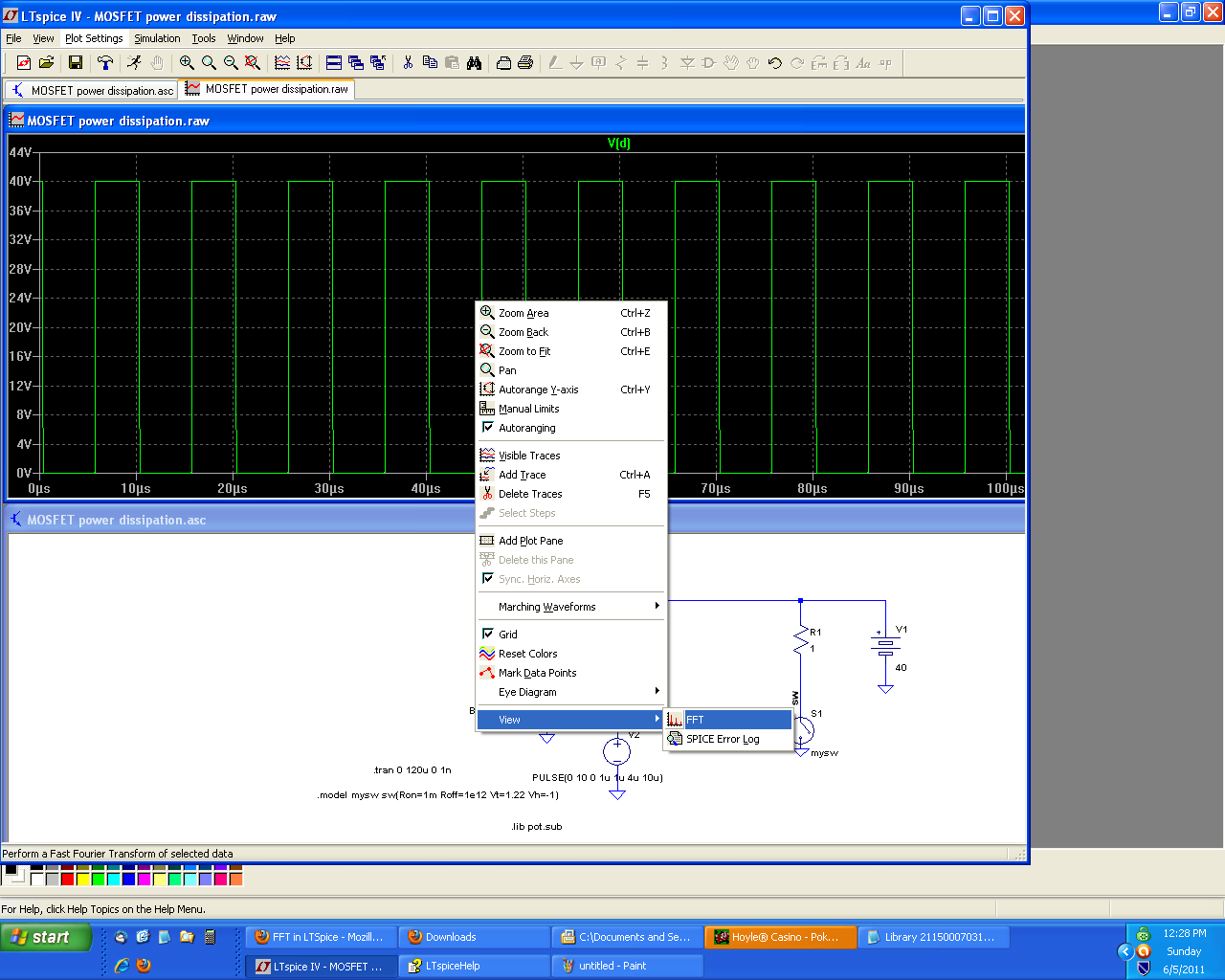Click the Pick Visible Traces toolbar icon
1225x980 pixels.
(282, 63)
